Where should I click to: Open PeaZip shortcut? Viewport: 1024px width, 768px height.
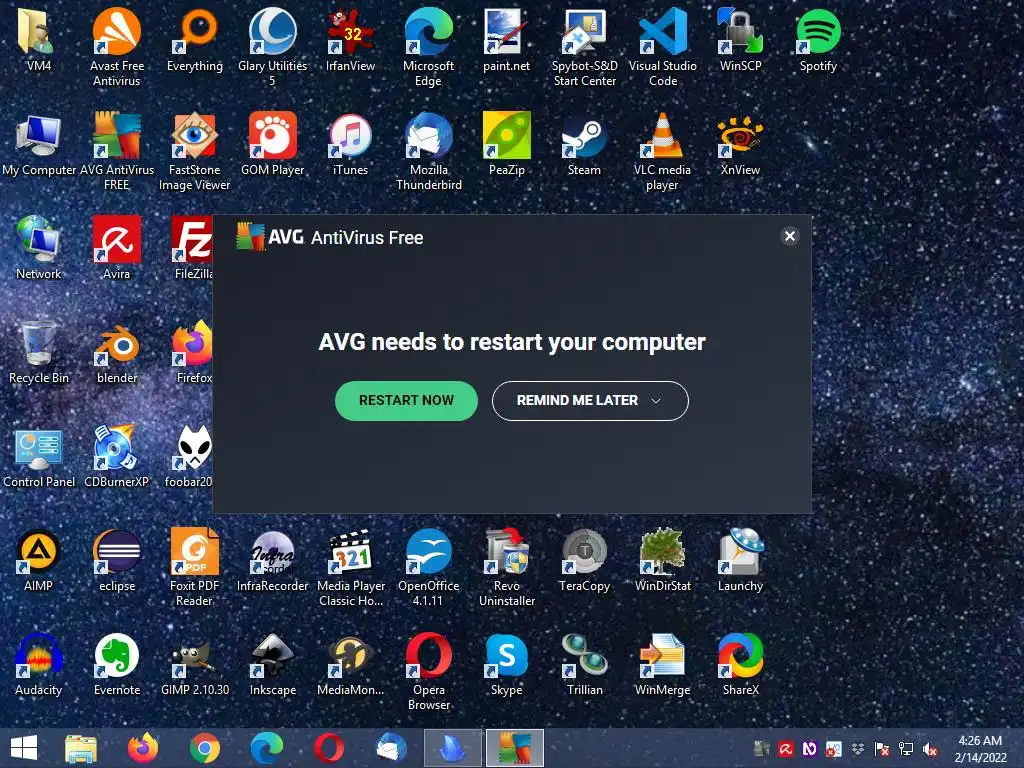(x=506, y=144)
